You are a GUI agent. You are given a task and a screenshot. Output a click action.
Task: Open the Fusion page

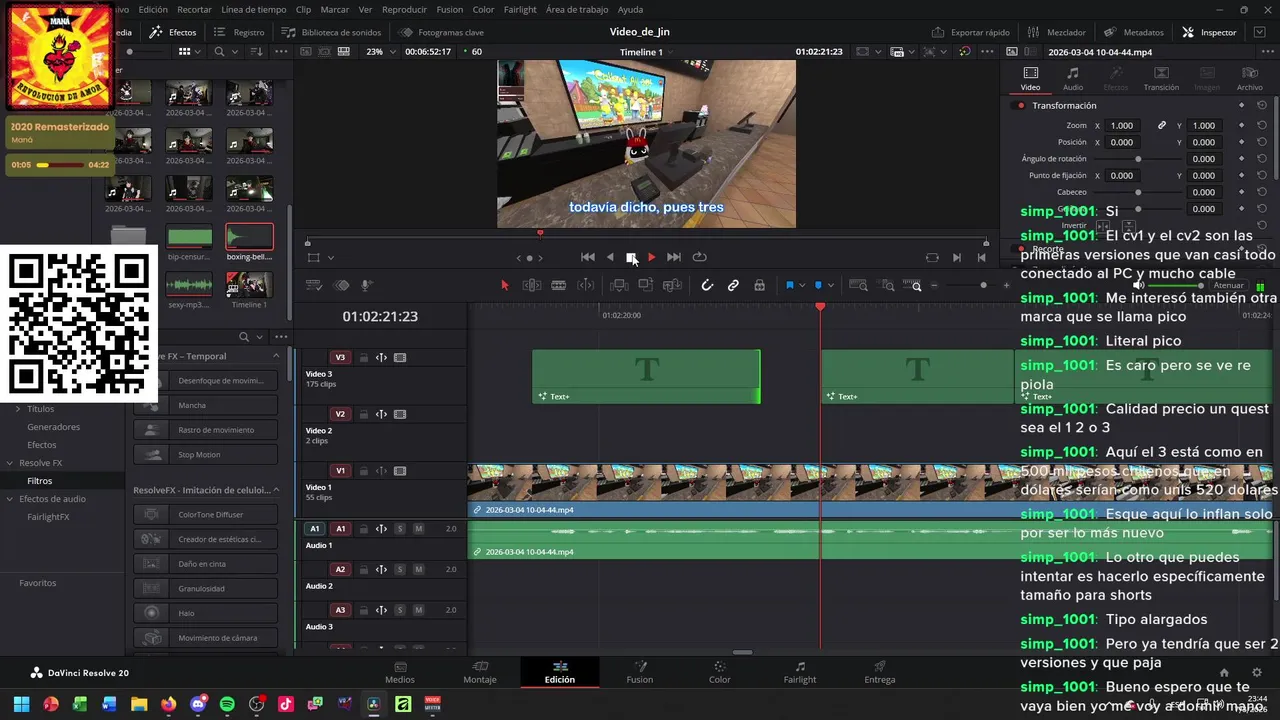[x=640, y=672]
